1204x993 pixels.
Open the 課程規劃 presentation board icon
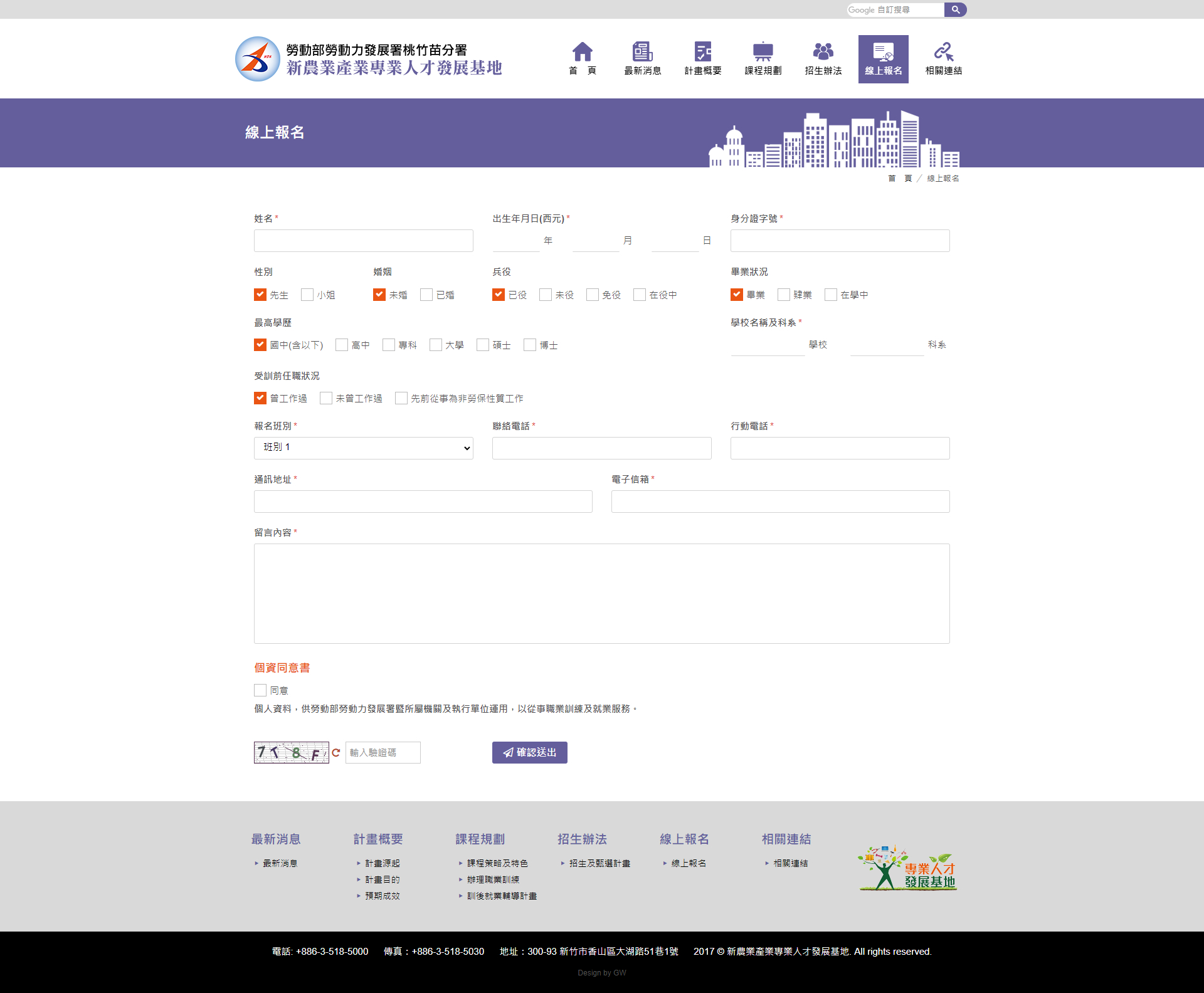point(763,51)
